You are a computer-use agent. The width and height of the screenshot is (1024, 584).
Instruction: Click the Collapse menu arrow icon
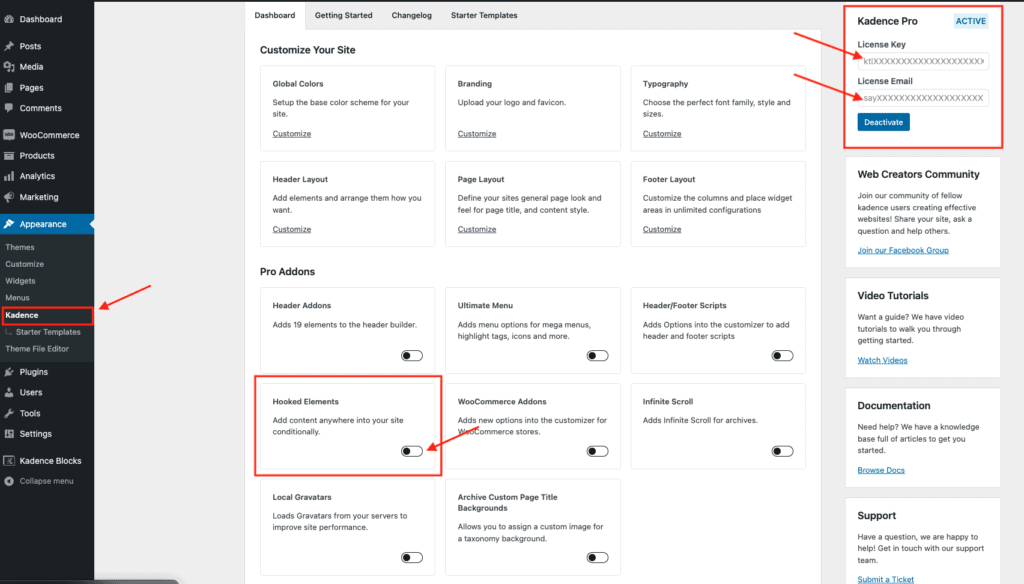point(9,481)
